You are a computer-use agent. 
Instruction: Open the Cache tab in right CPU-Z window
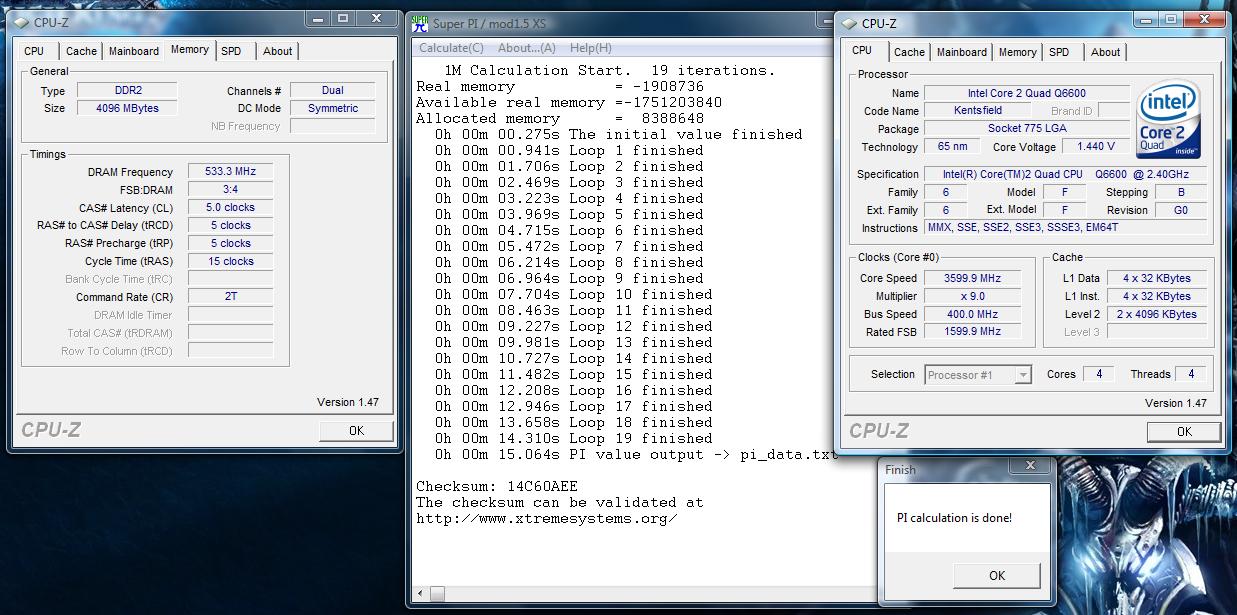pyautogui.click(x=909, y=52)
